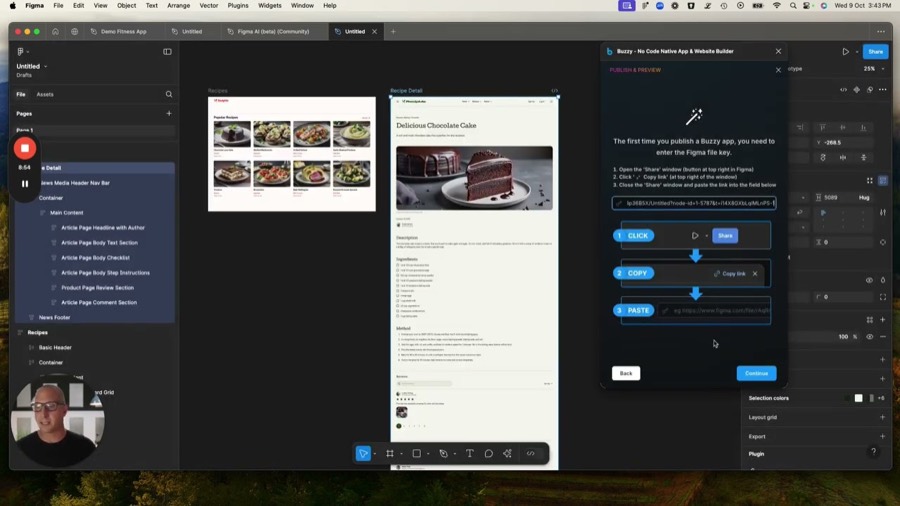
Task: Select the Recipes frame thumbnail on canvas
Action: click(x=292, y=154)
